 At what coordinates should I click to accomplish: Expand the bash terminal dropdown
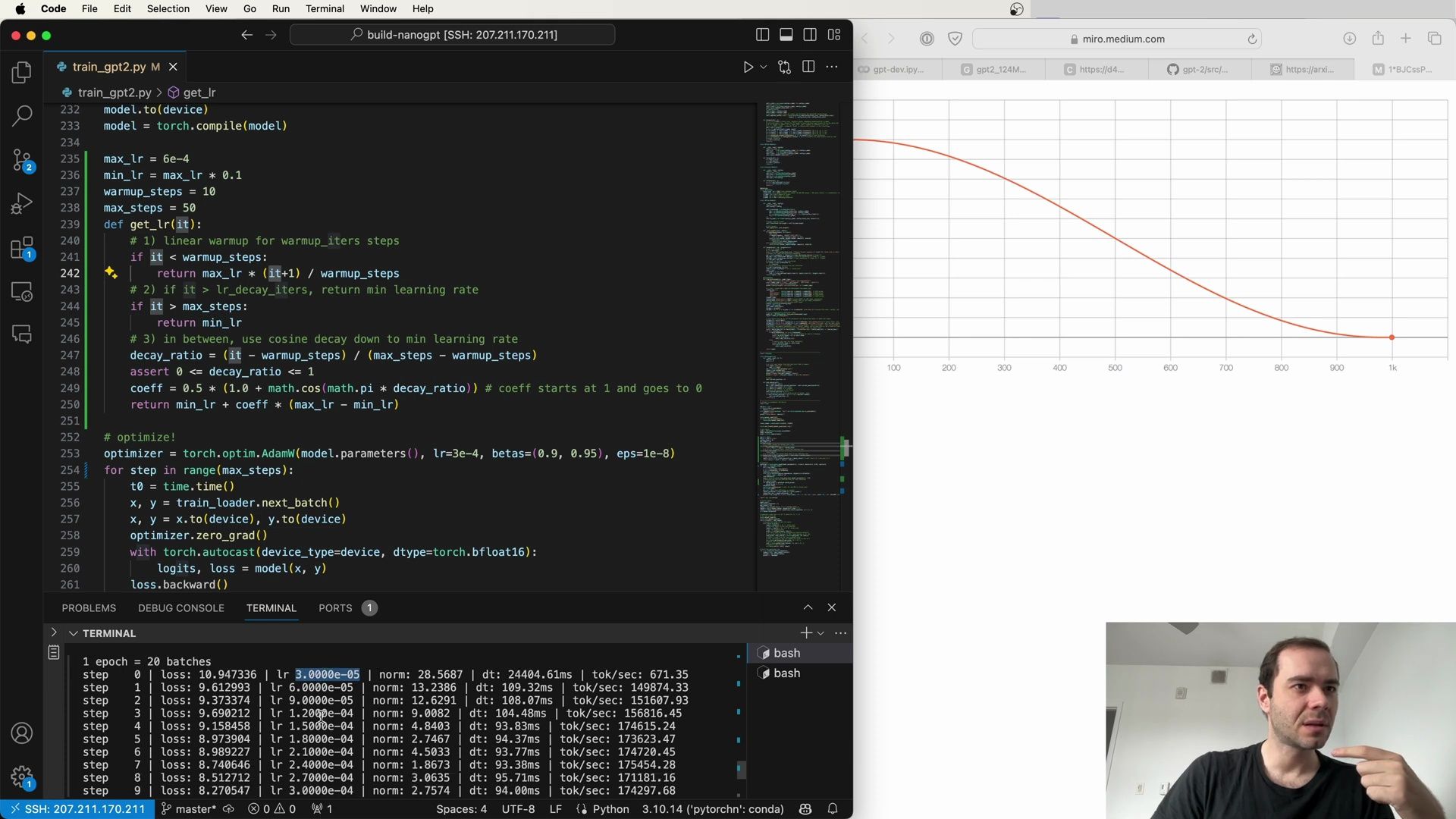pyautogui.click(x=821, y=632)
